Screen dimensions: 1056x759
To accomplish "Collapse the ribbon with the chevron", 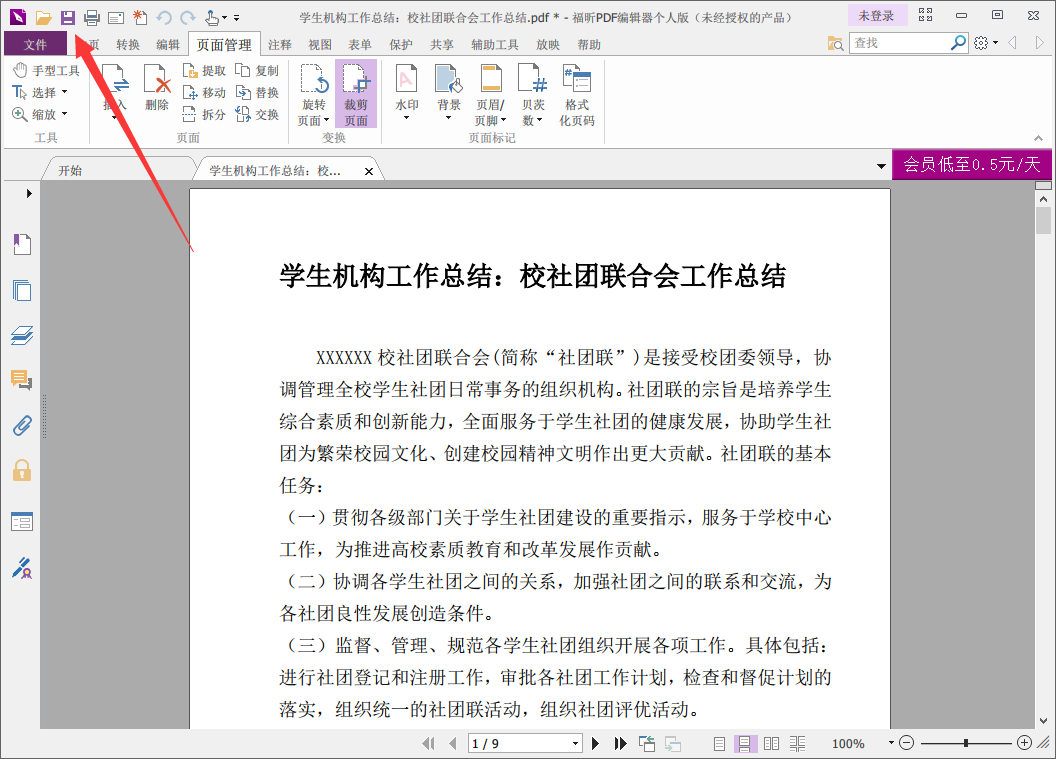I will tap(1038, 138).
